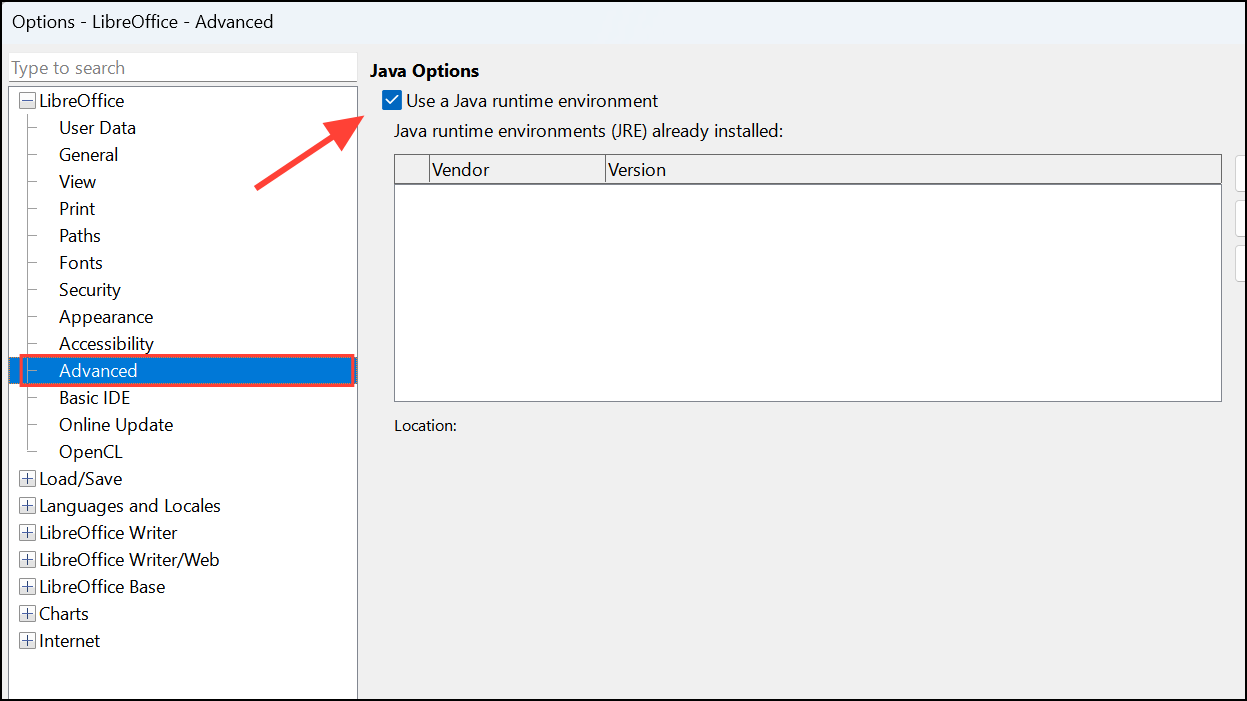Open the Security settings page
The width and height of the screenshot is (1247, 701).
coord(89,289)
